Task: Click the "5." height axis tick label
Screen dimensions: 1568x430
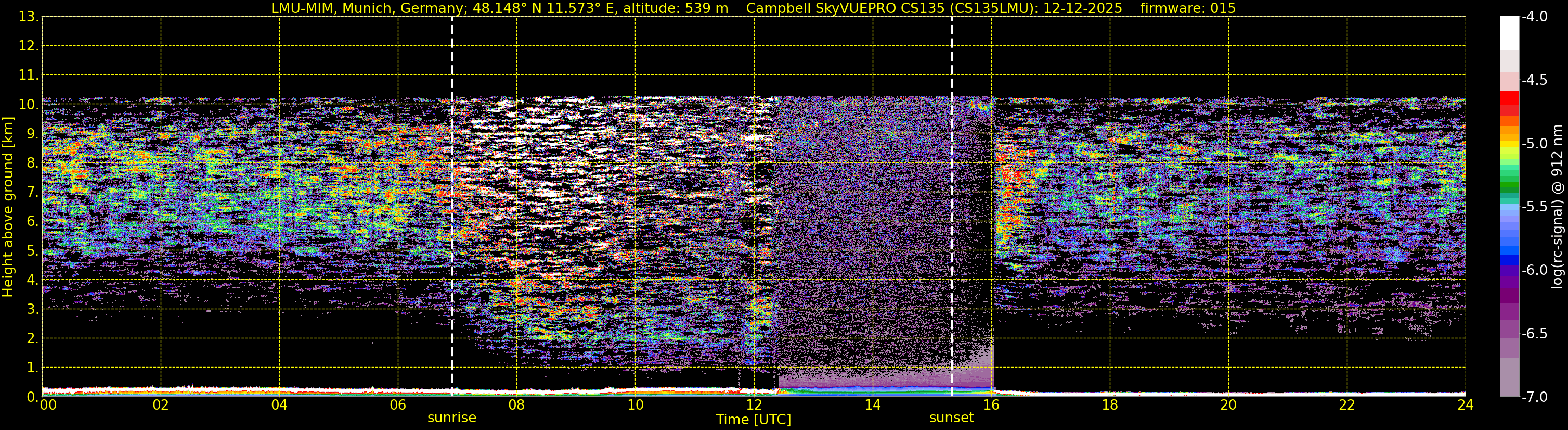Action: pos(33,251)
